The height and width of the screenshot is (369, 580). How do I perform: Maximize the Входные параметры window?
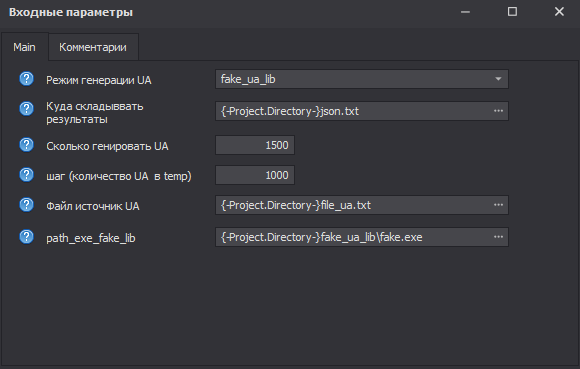(512, 12)
